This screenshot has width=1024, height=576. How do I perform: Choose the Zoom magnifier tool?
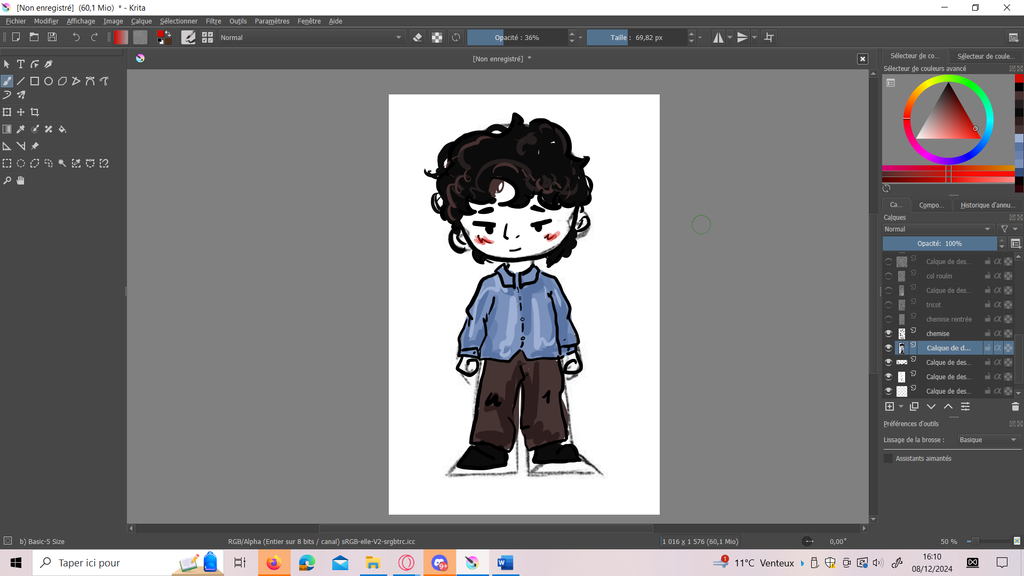7,181
